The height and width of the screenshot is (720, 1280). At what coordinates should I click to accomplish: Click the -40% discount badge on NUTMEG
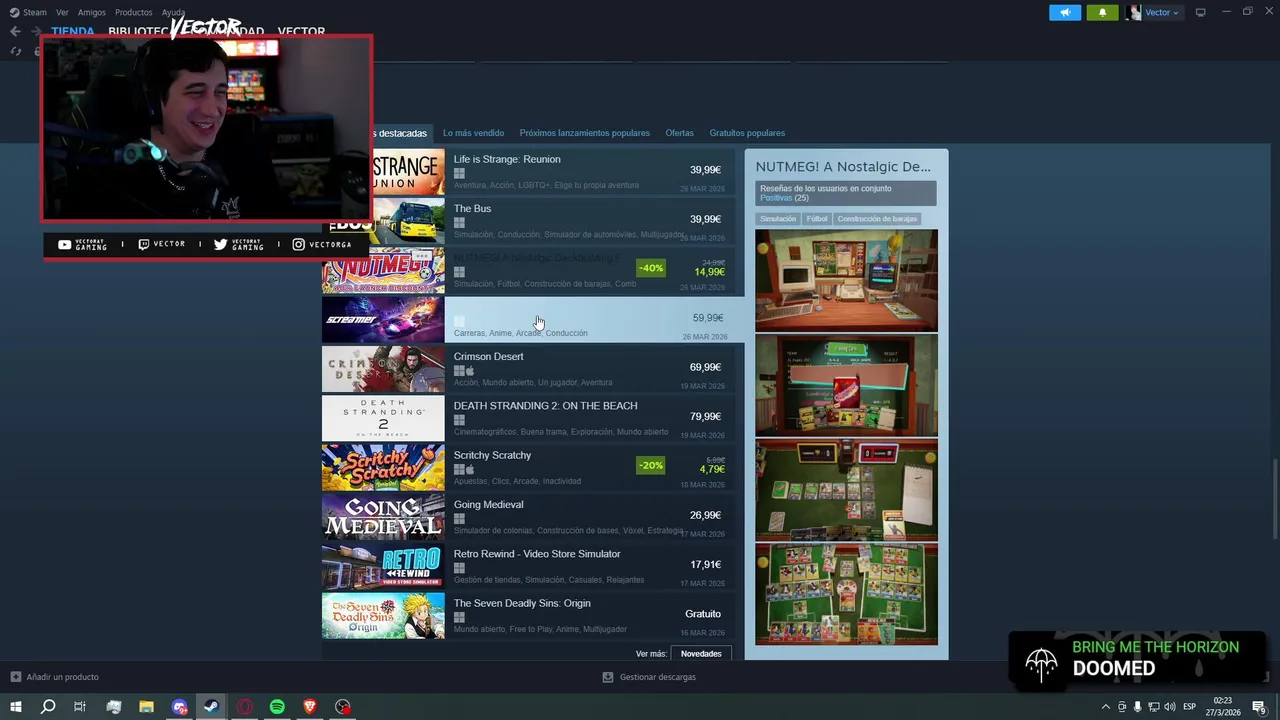click(x=650, y=268)
